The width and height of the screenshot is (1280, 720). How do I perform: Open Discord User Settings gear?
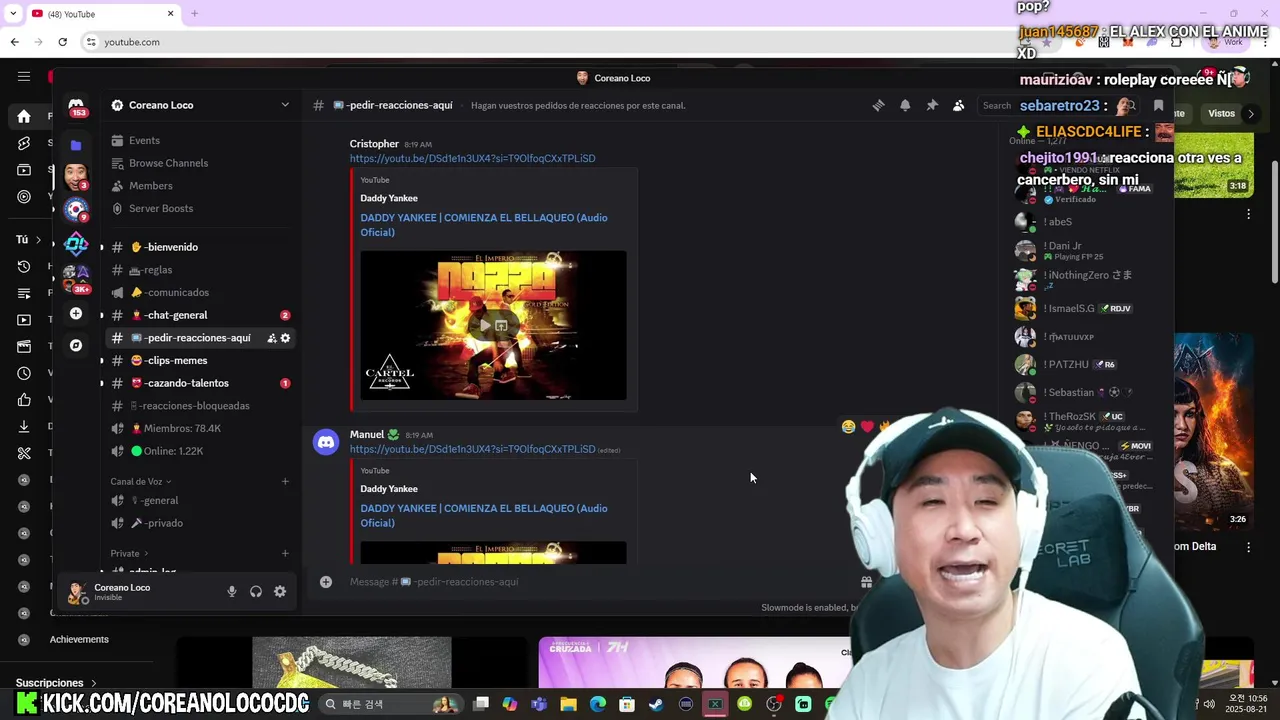(x=280, y=592)
